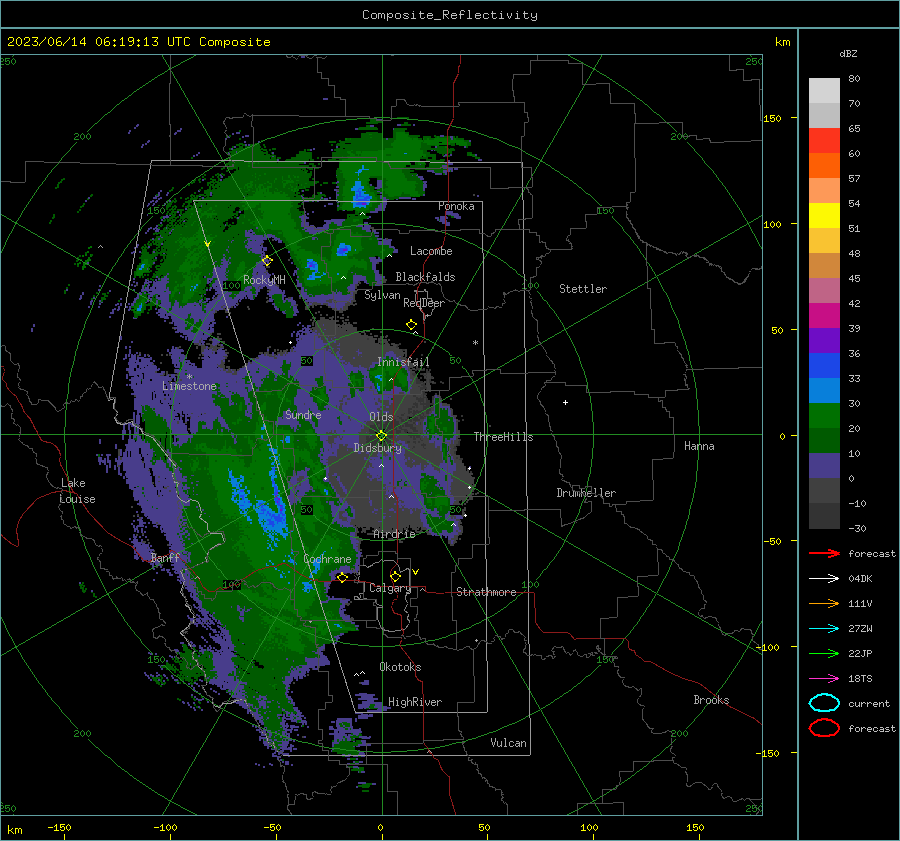This screenshot has width=900, height=841.
Task: Click the dBZ legend heading
Action: coord(848,53)
